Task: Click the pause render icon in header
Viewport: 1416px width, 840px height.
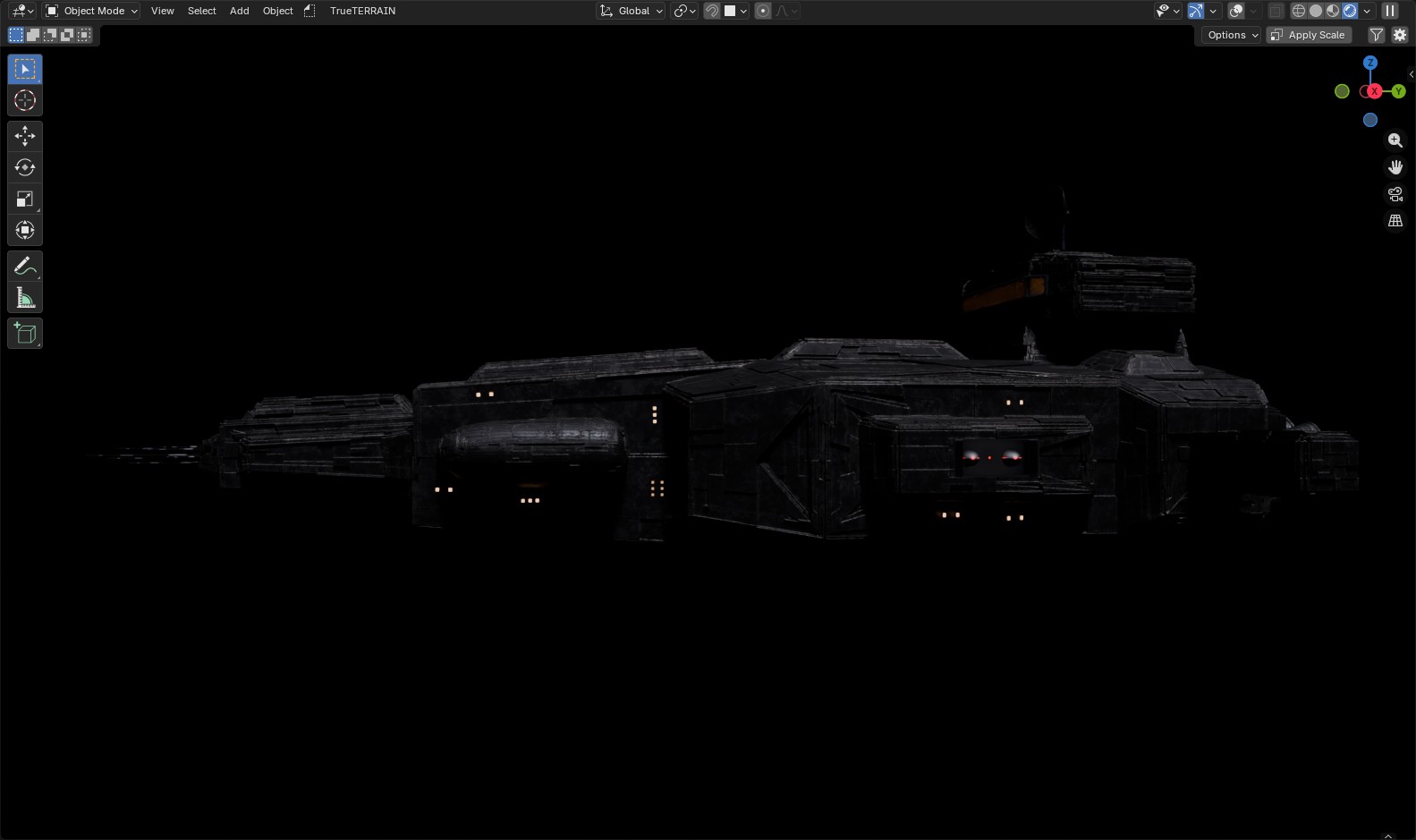Action: point(1390,11)
